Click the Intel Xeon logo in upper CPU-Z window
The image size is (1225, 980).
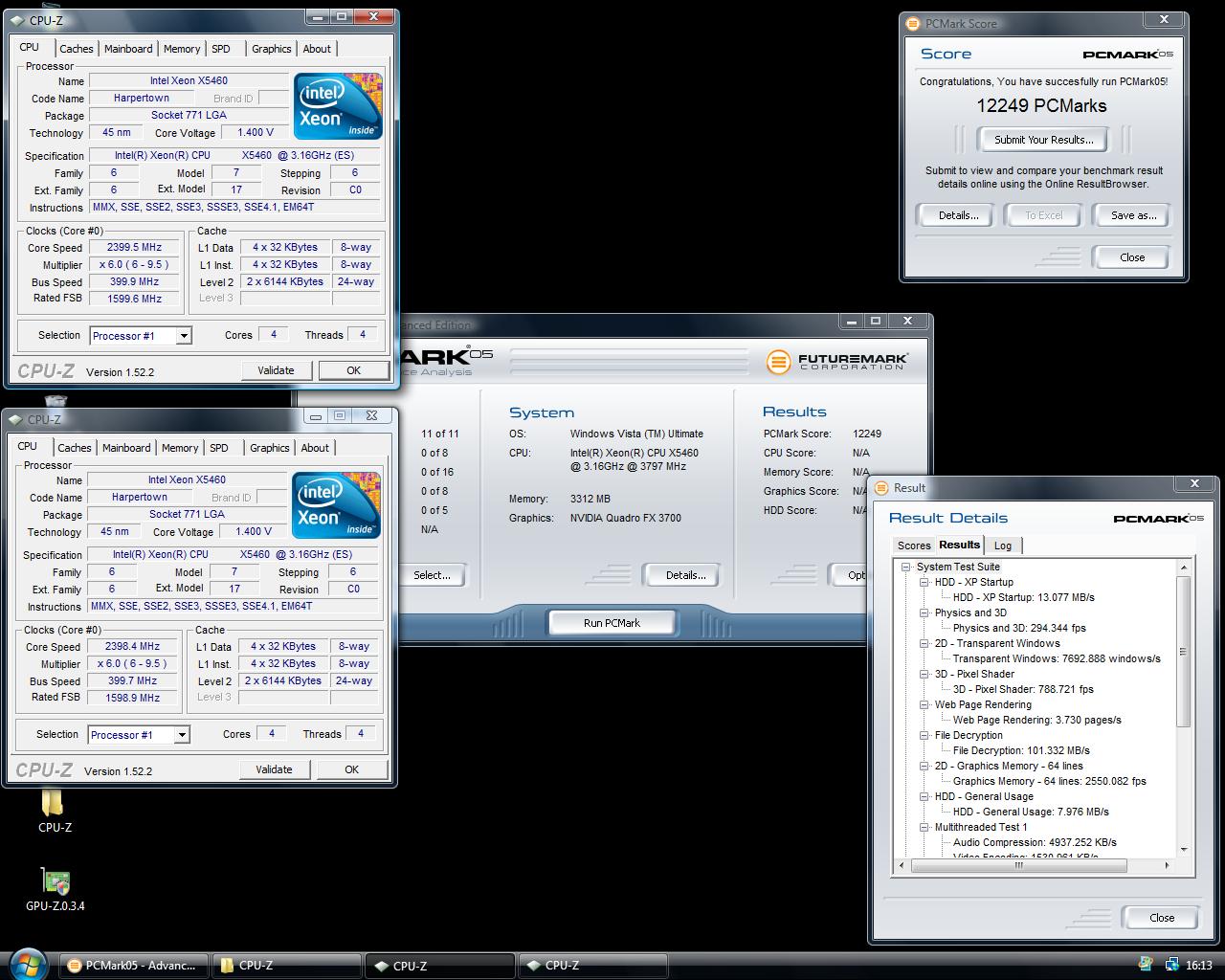coord(338,105)
